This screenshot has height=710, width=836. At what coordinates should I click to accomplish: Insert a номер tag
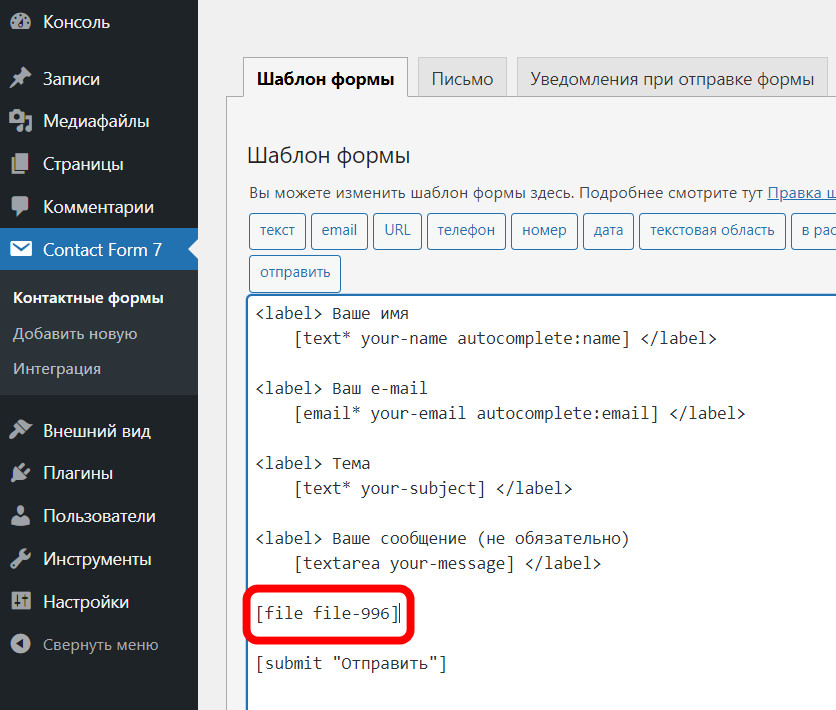(x=544, y=231)
